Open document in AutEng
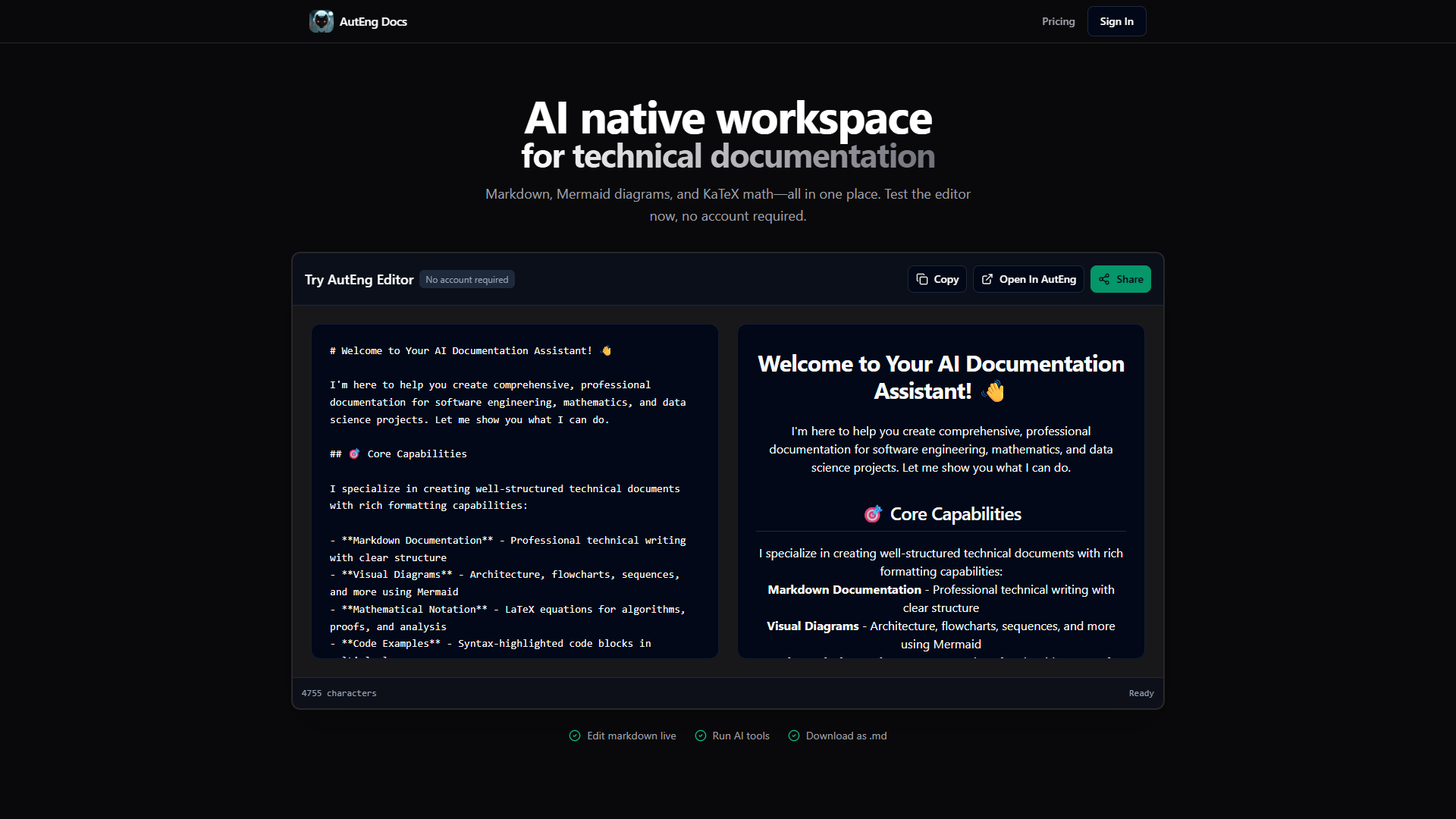The width and height of the screenshot is (1456, 819). [x=1028, y=279]
